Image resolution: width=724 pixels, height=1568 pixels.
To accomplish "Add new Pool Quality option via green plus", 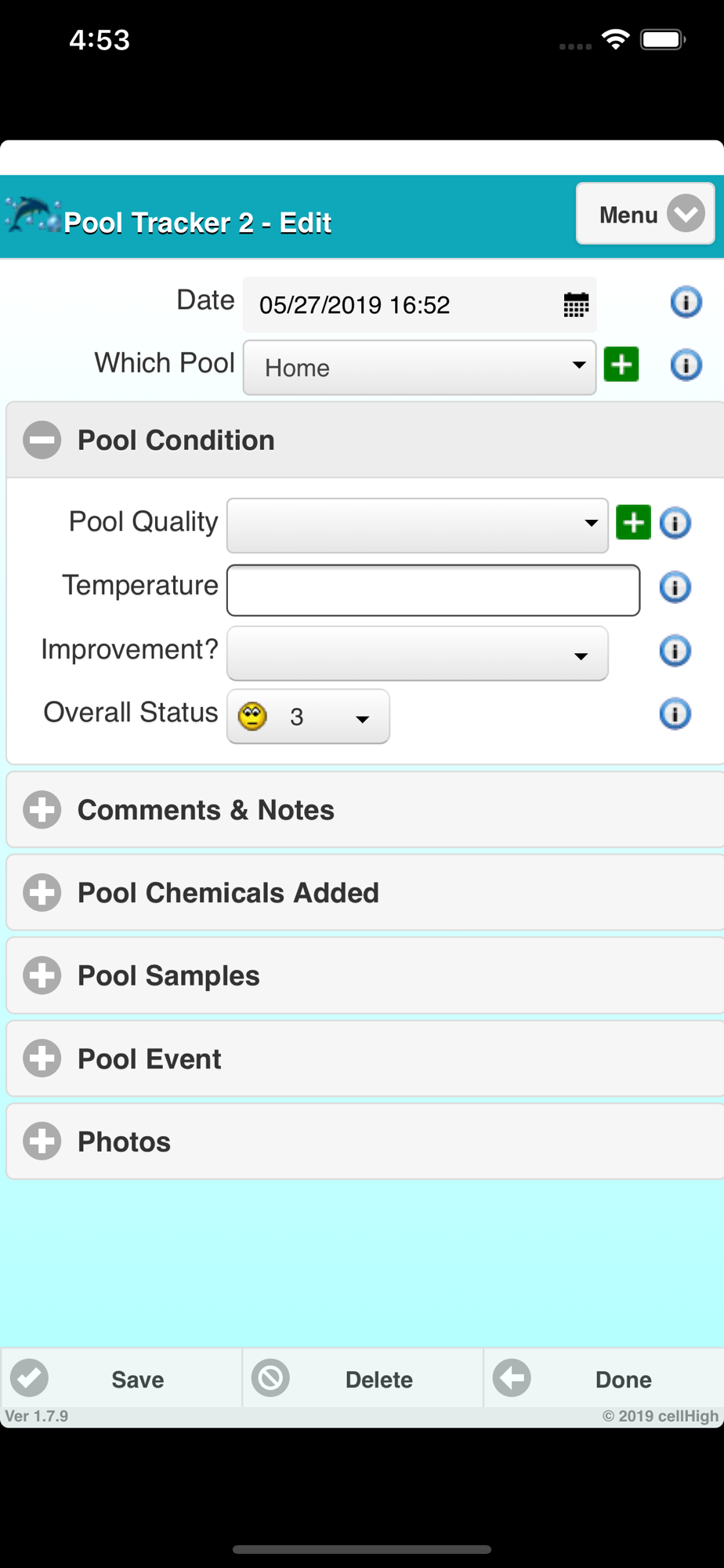I will point(633,523).
